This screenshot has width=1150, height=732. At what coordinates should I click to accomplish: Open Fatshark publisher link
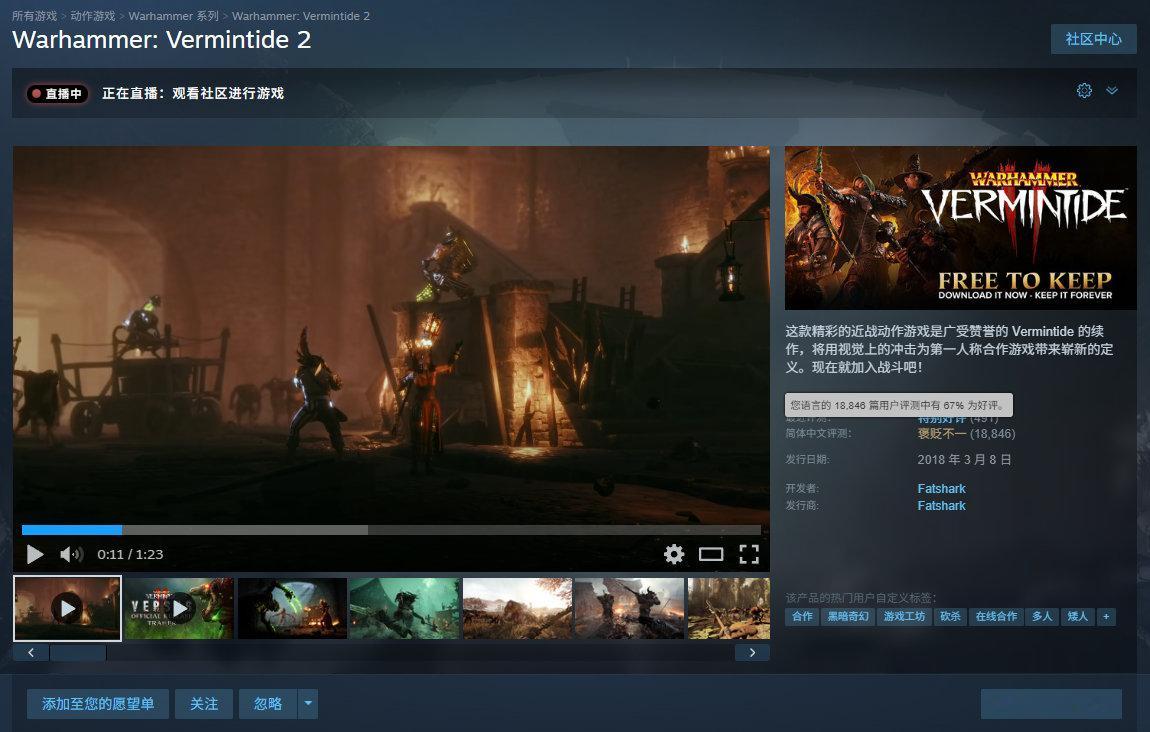point(941,505)
